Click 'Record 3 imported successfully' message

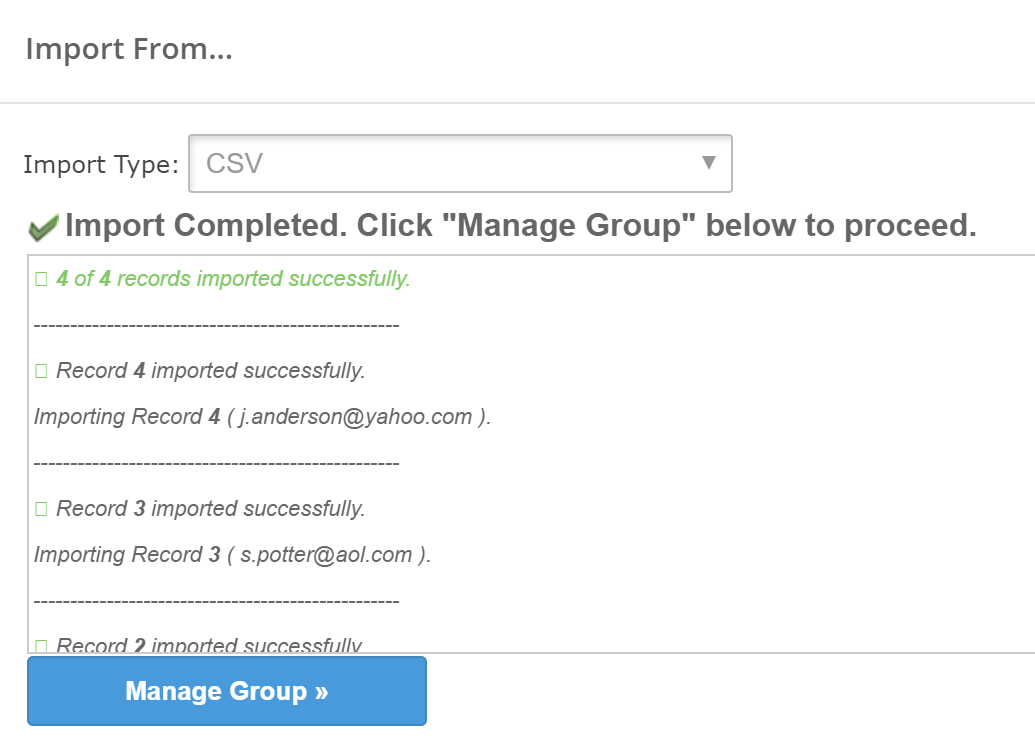210,509
